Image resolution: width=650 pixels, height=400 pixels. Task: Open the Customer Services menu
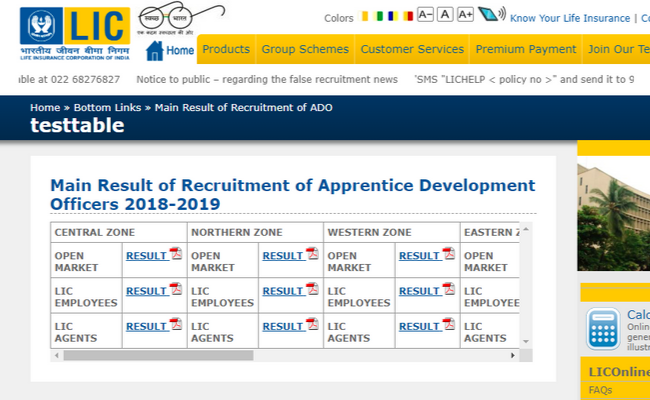[412, 49]
